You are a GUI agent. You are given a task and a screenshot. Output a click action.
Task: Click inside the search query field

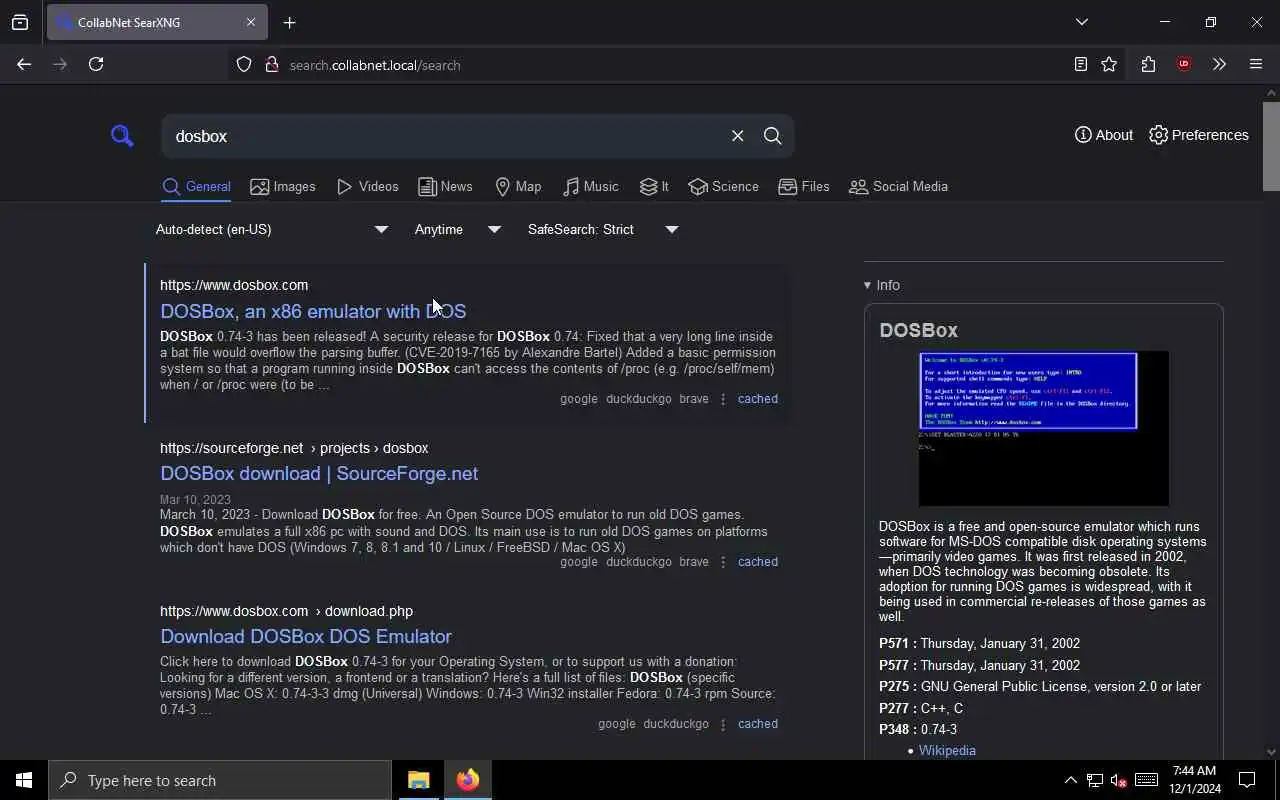445,136
